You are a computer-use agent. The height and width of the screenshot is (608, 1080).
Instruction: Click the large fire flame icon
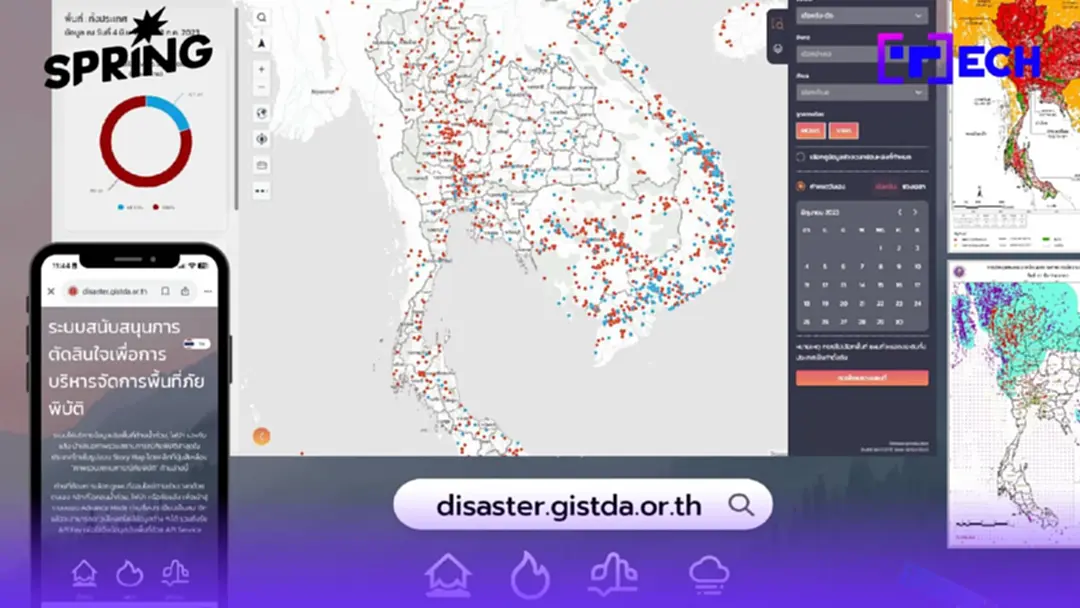pos(530,574)
